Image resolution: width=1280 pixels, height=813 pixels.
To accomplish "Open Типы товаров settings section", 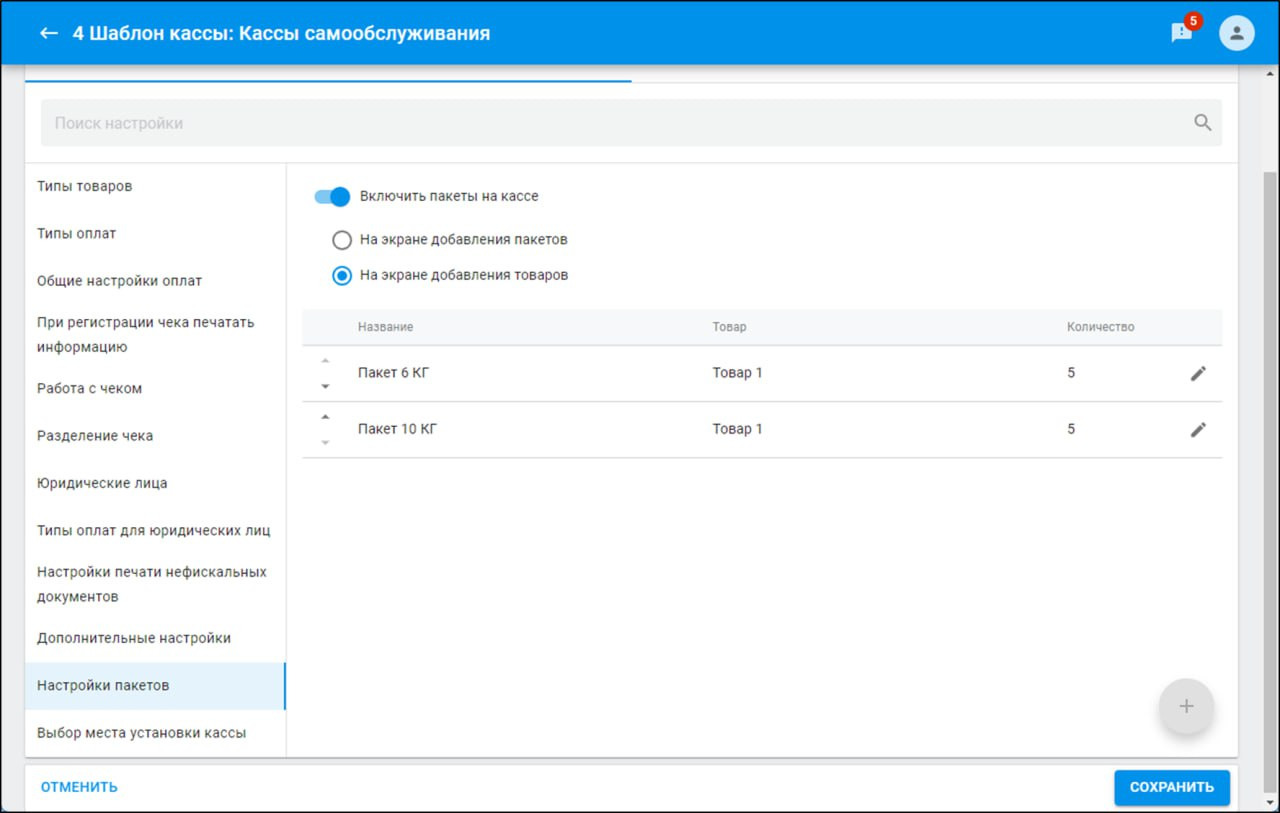I will 85,186.
